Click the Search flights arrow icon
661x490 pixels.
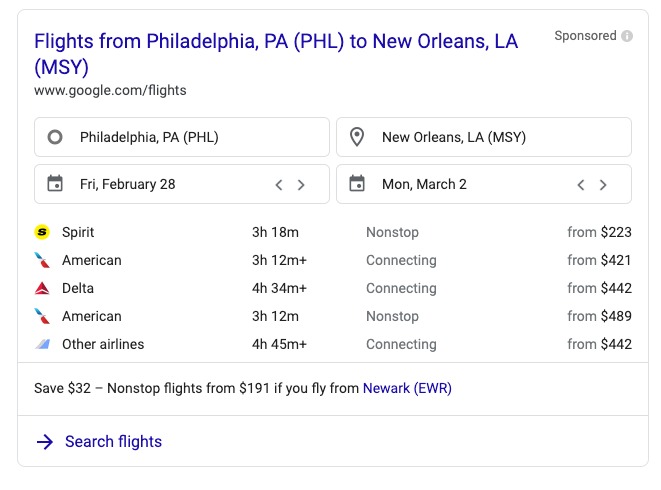pos(45,442)
